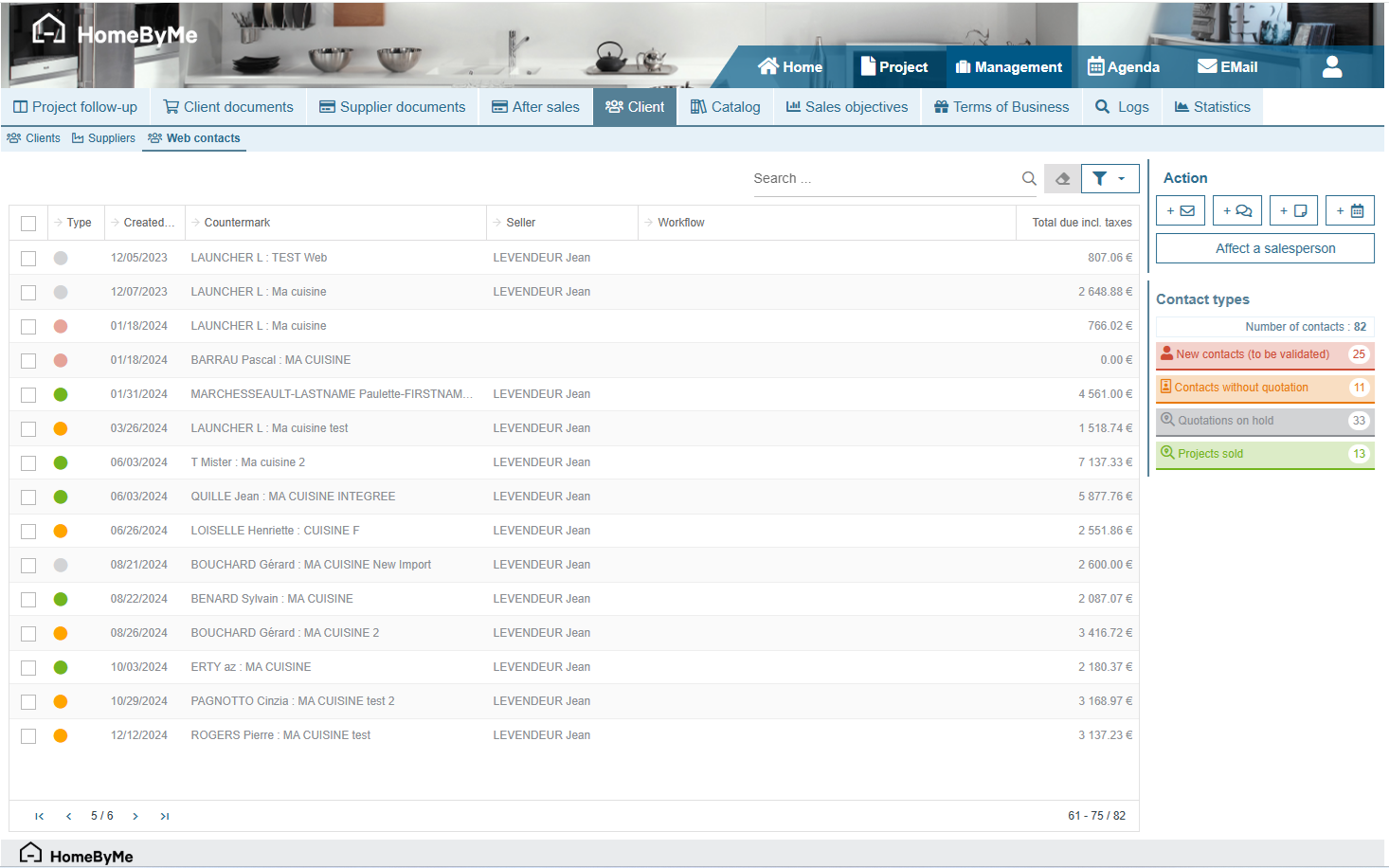Viewport: 1389px width, 868px height.
Task: Click the add chat message action icon
Action: pos(1236,211)
